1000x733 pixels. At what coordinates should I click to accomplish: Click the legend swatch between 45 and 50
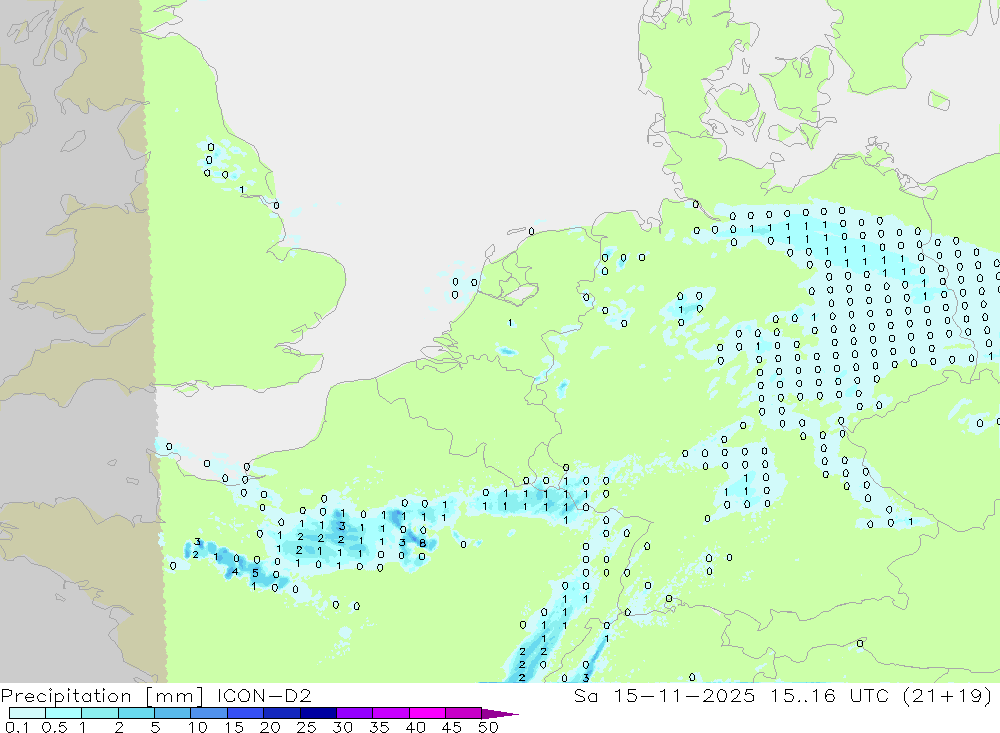[x=463, y=713]
